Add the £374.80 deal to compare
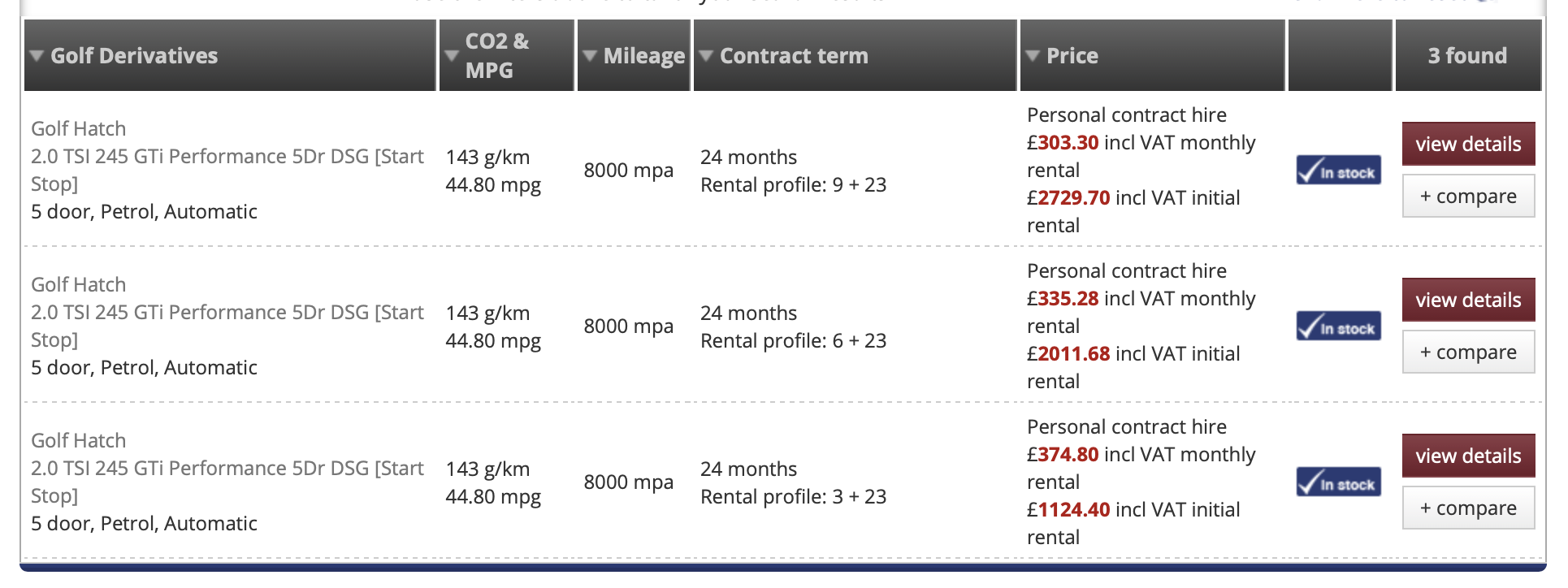Screen dimensions: 1568x588 (1468, 508)
